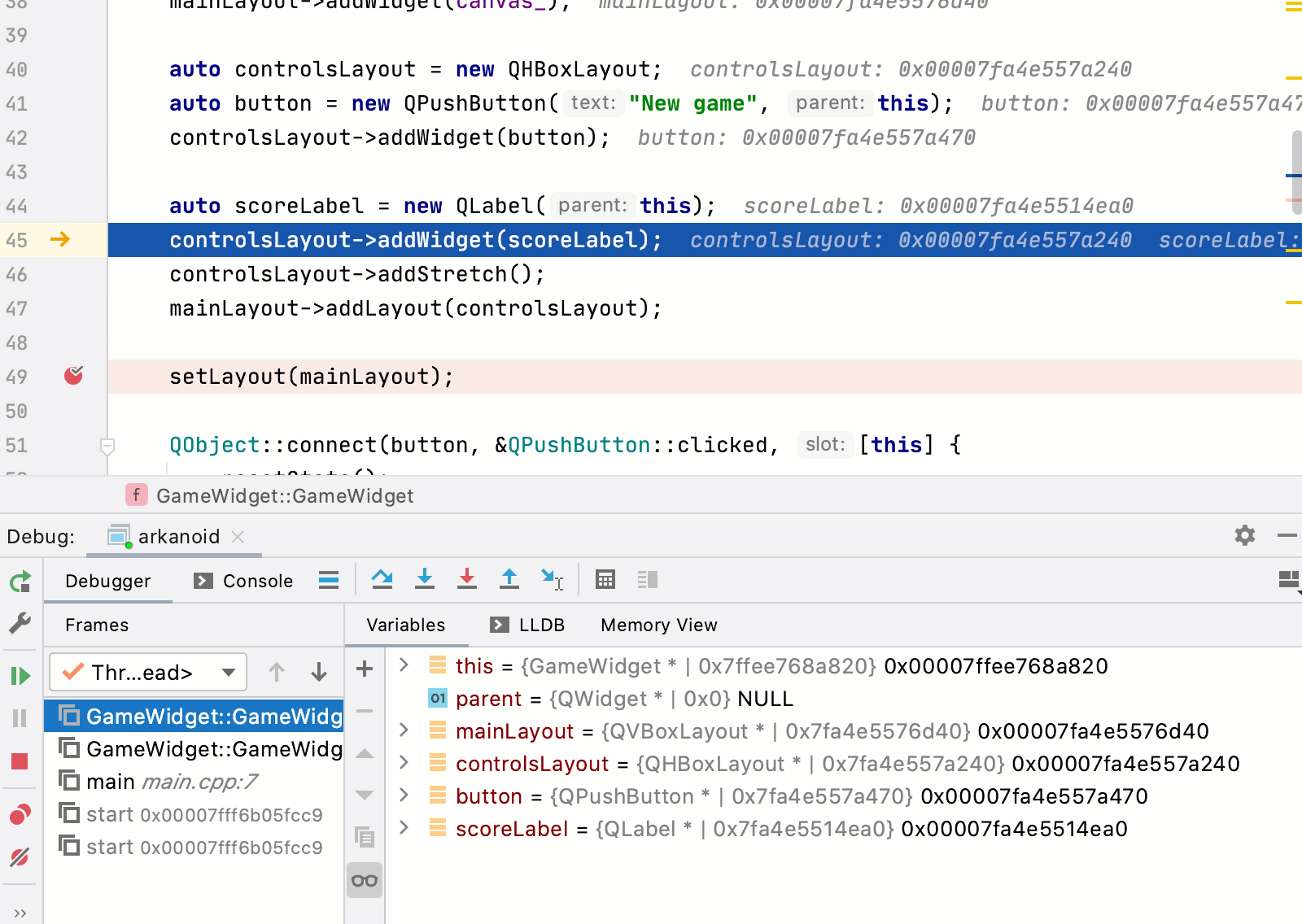The image size is (1302, 924).
Task: Open View Breakpoints dialog
Action: coord(20,814)
